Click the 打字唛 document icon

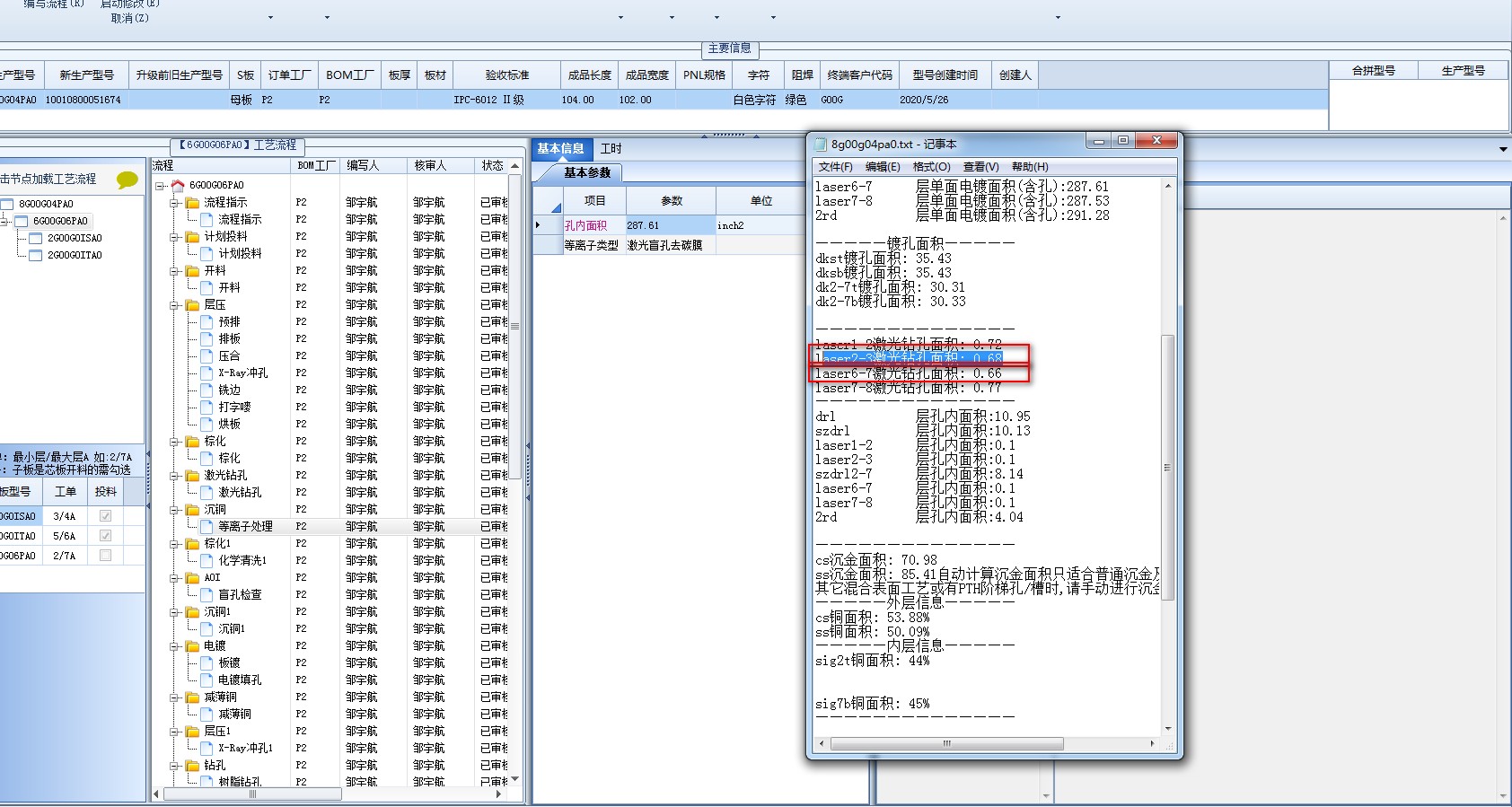coord(207,408)
